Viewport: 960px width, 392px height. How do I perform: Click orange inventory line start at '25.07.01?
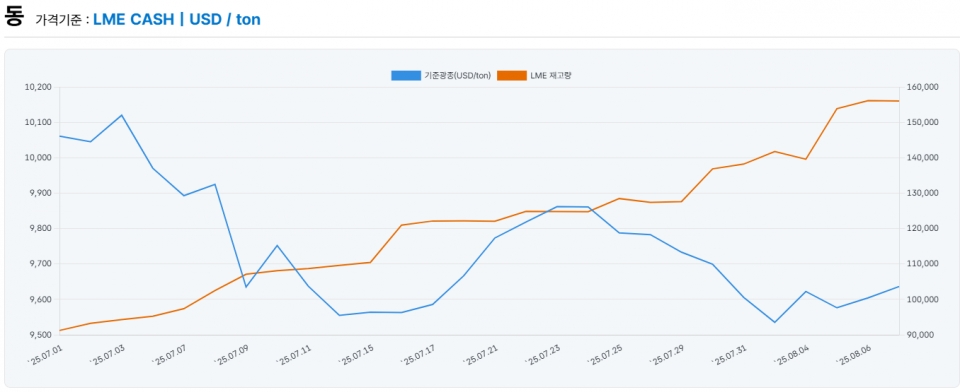pyautogui.click(x=60, y=331)
